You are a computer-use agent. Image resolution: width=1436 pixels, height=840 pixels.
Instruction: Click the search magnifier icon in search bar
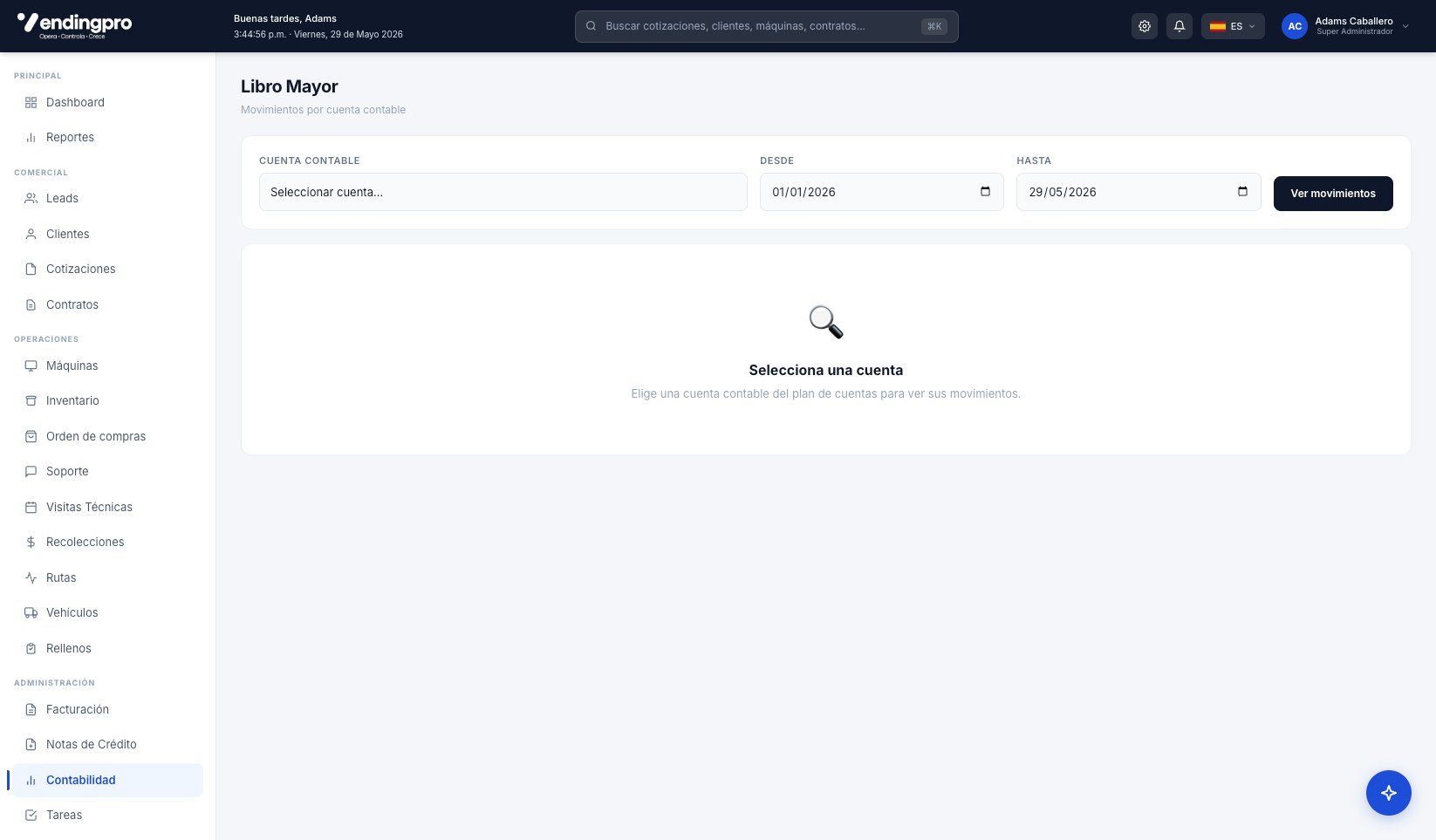coord(591,26)
